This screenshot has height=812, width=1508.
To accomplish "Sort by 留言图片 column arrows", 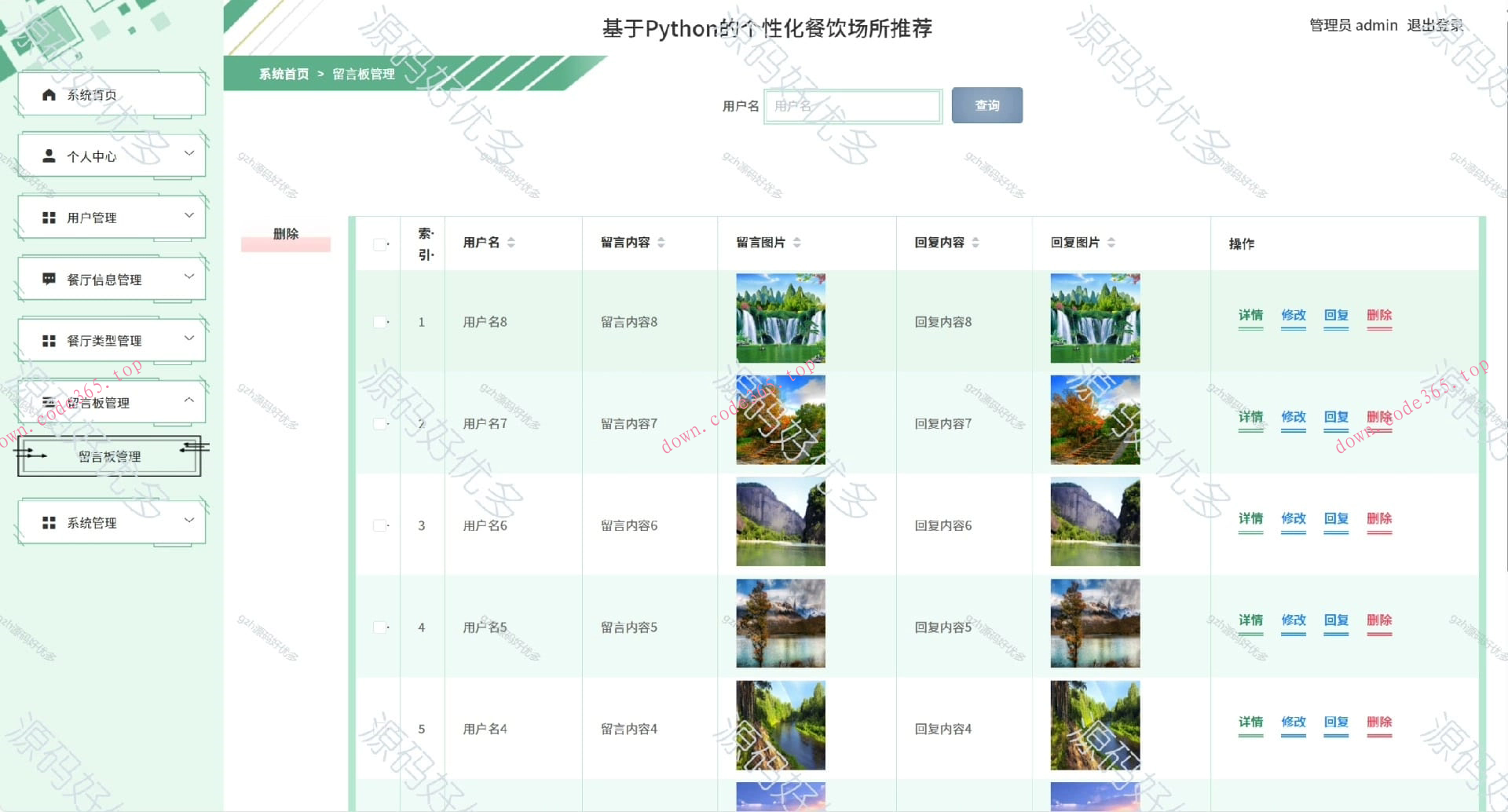I will pos(797,243).
